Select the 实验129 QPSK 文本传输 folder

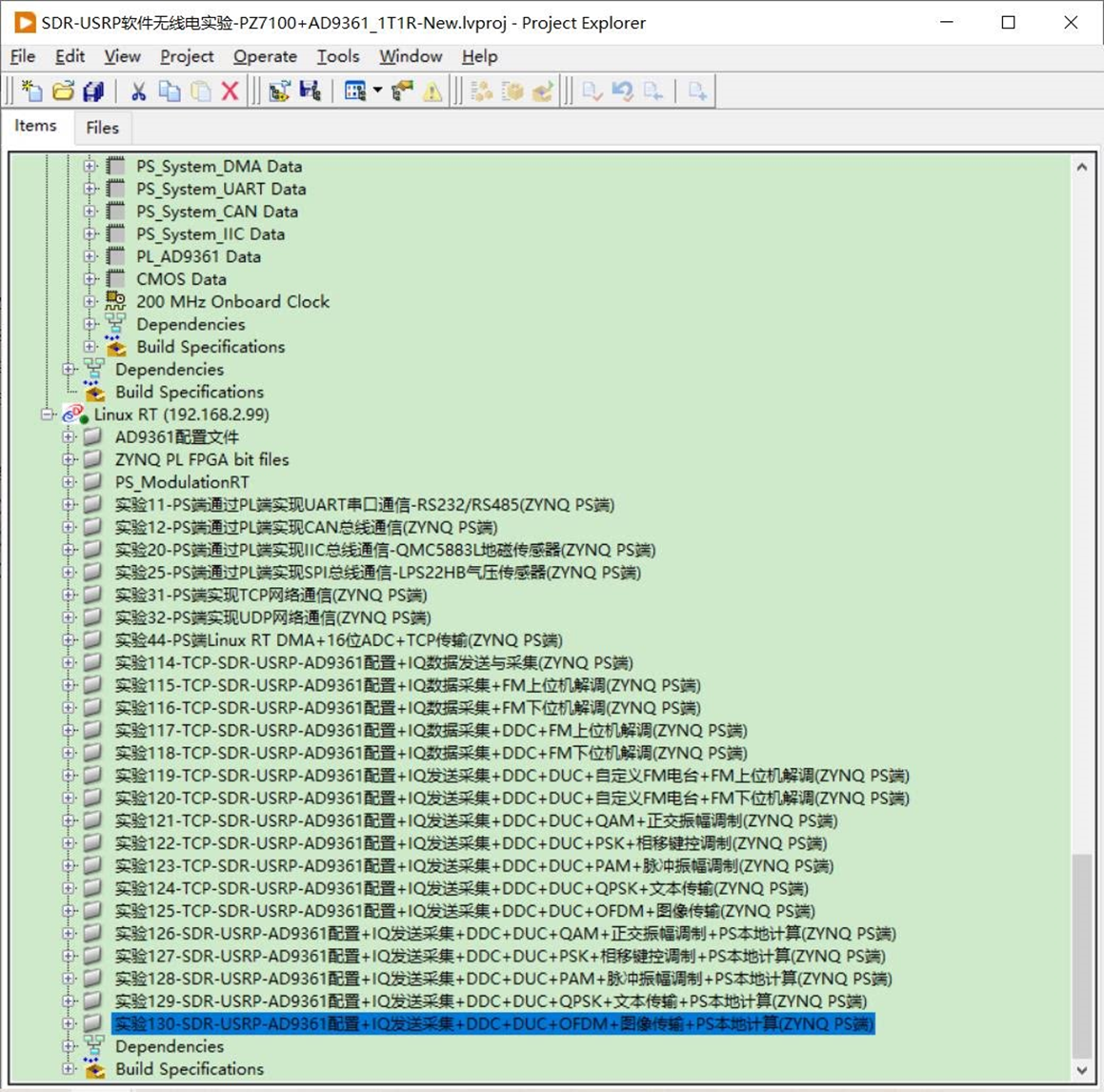pyautogui.click(x=491, y=1001)
